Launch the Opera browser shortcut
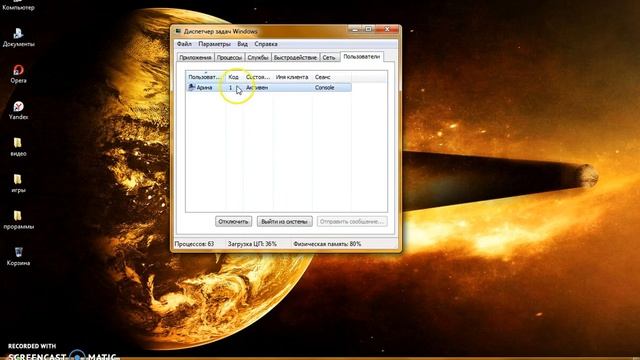The image size is (640, 360). 18,74
